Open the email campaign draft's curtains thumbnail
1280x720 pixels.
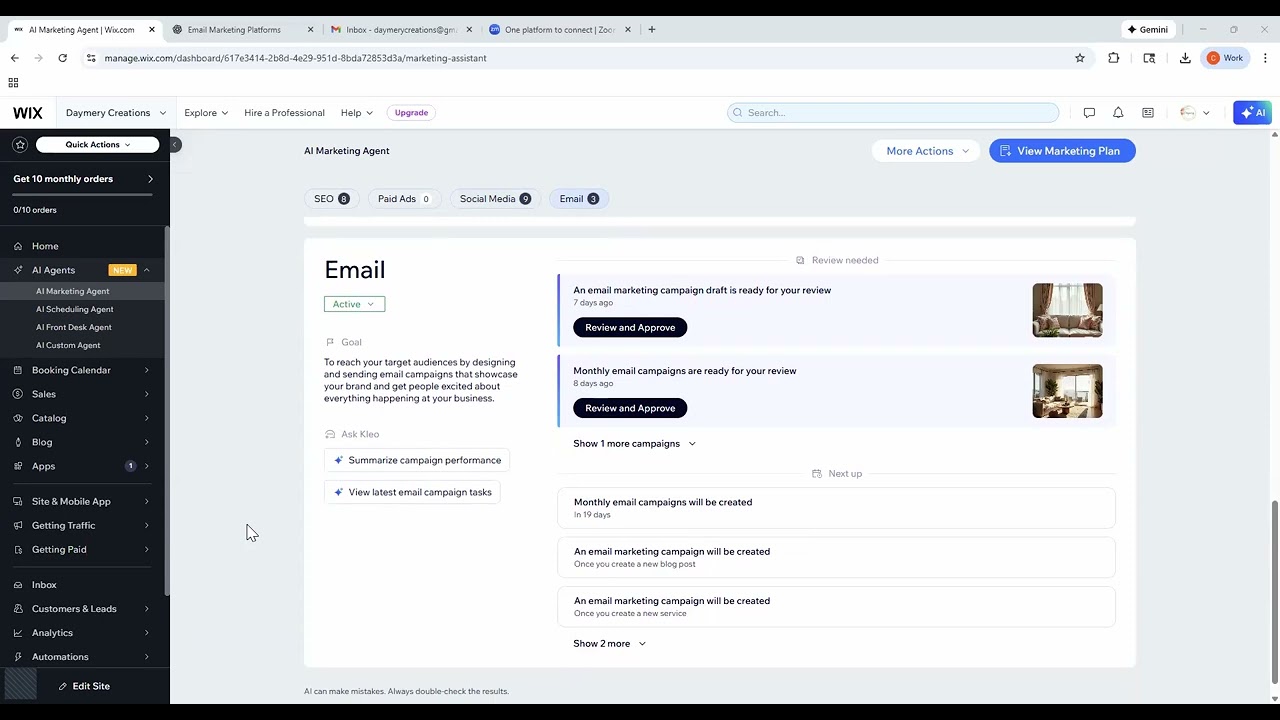1067,310
